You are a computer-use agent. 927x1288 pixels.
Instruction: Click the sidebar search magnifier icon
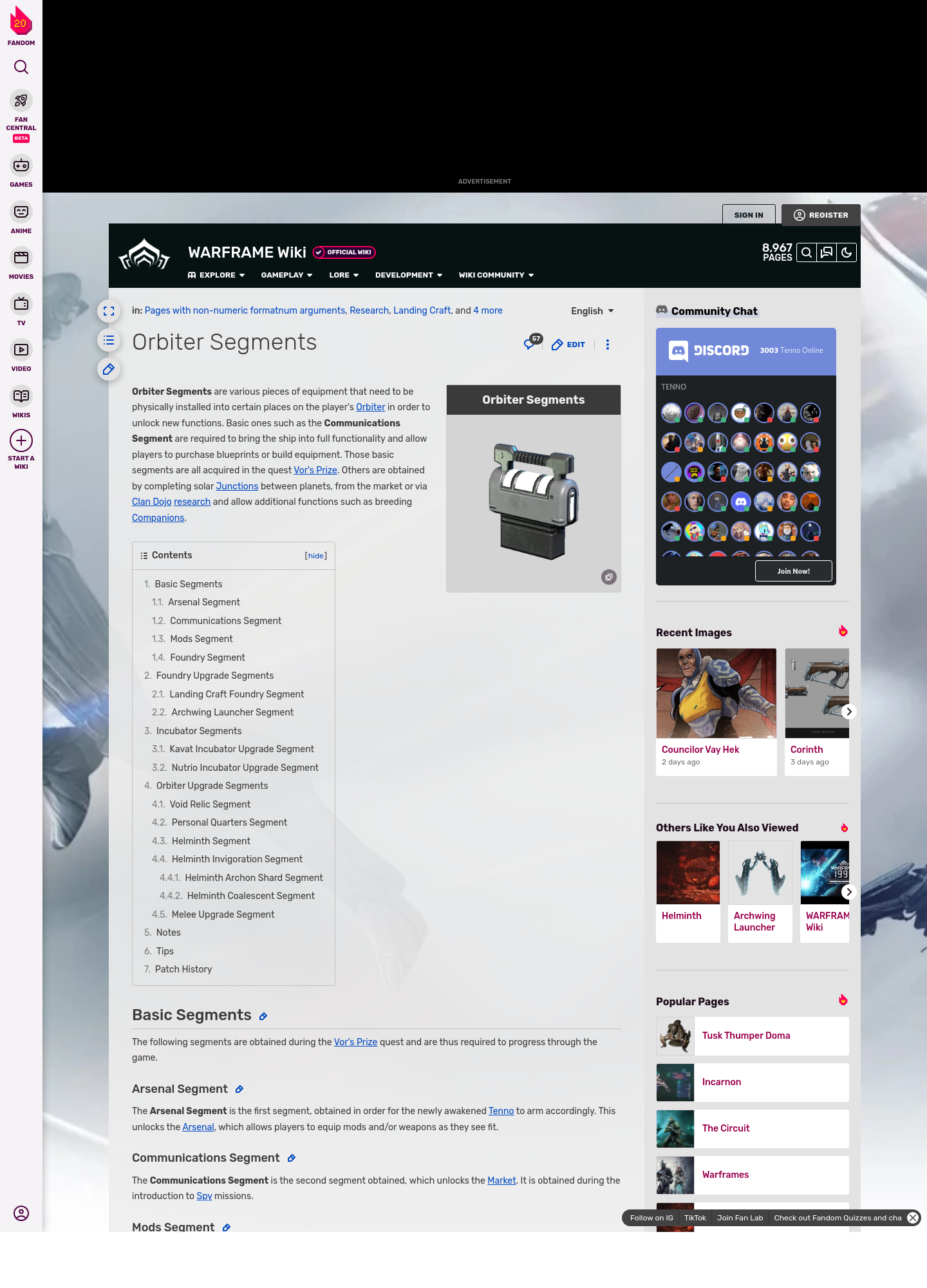point(21,67)
